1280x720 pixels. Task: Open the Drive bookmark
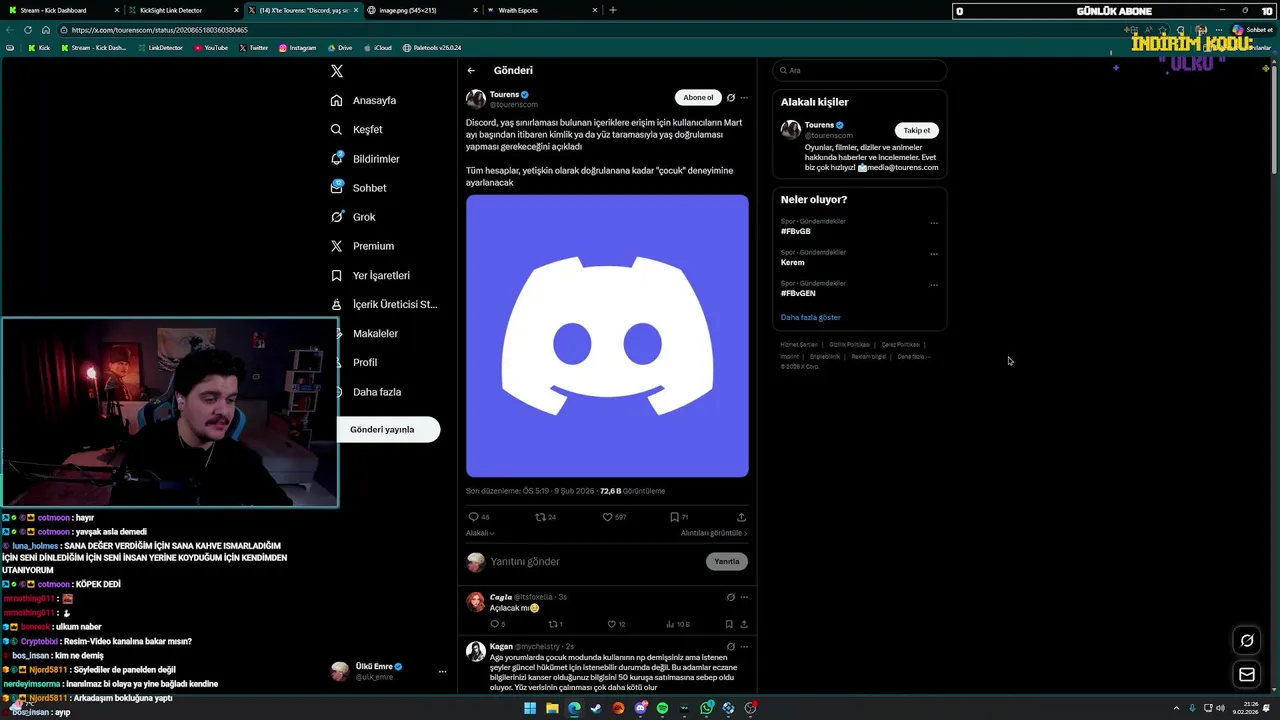click(340, 48)
